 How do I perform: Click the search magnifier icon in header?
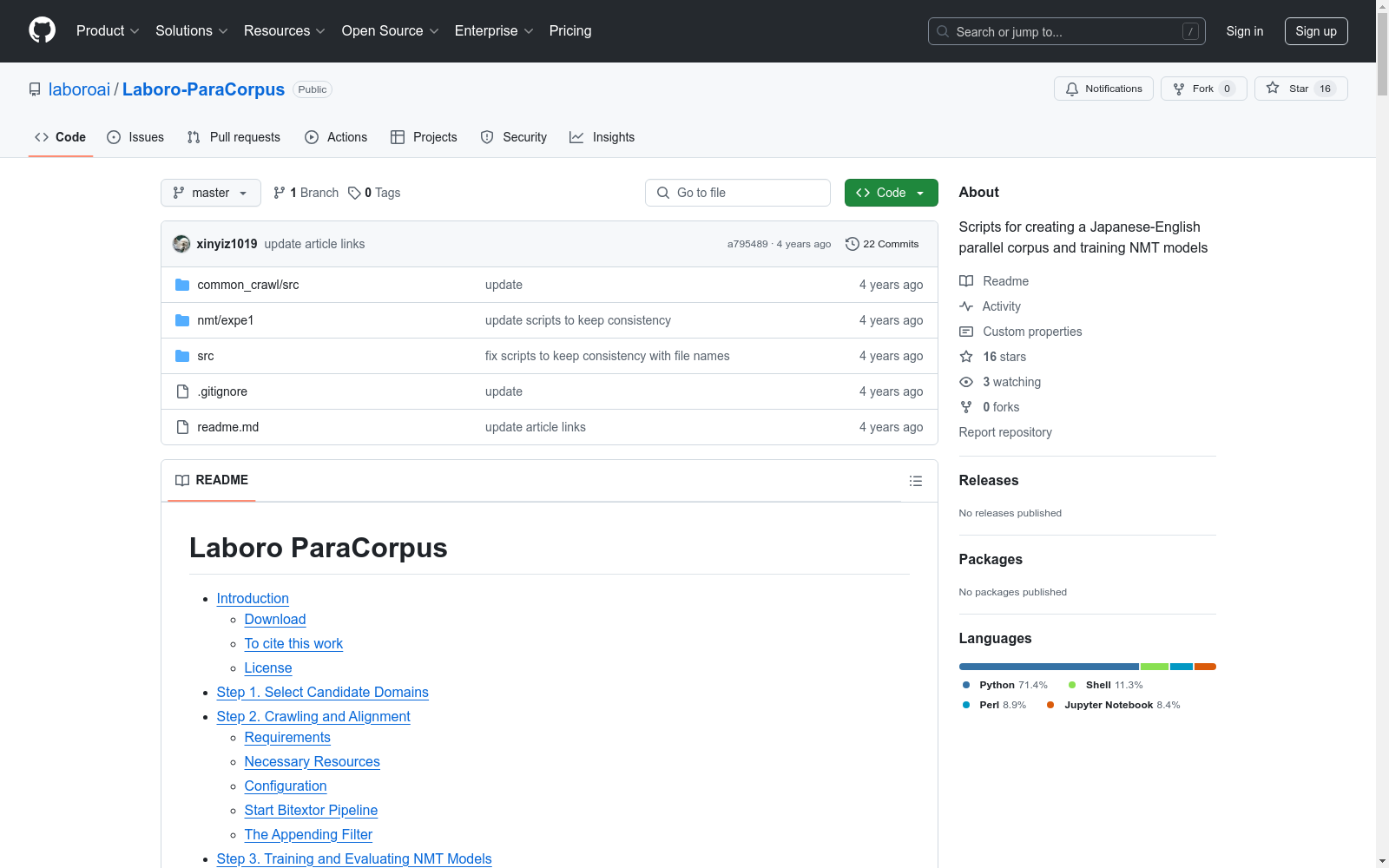tap(943, 31)
